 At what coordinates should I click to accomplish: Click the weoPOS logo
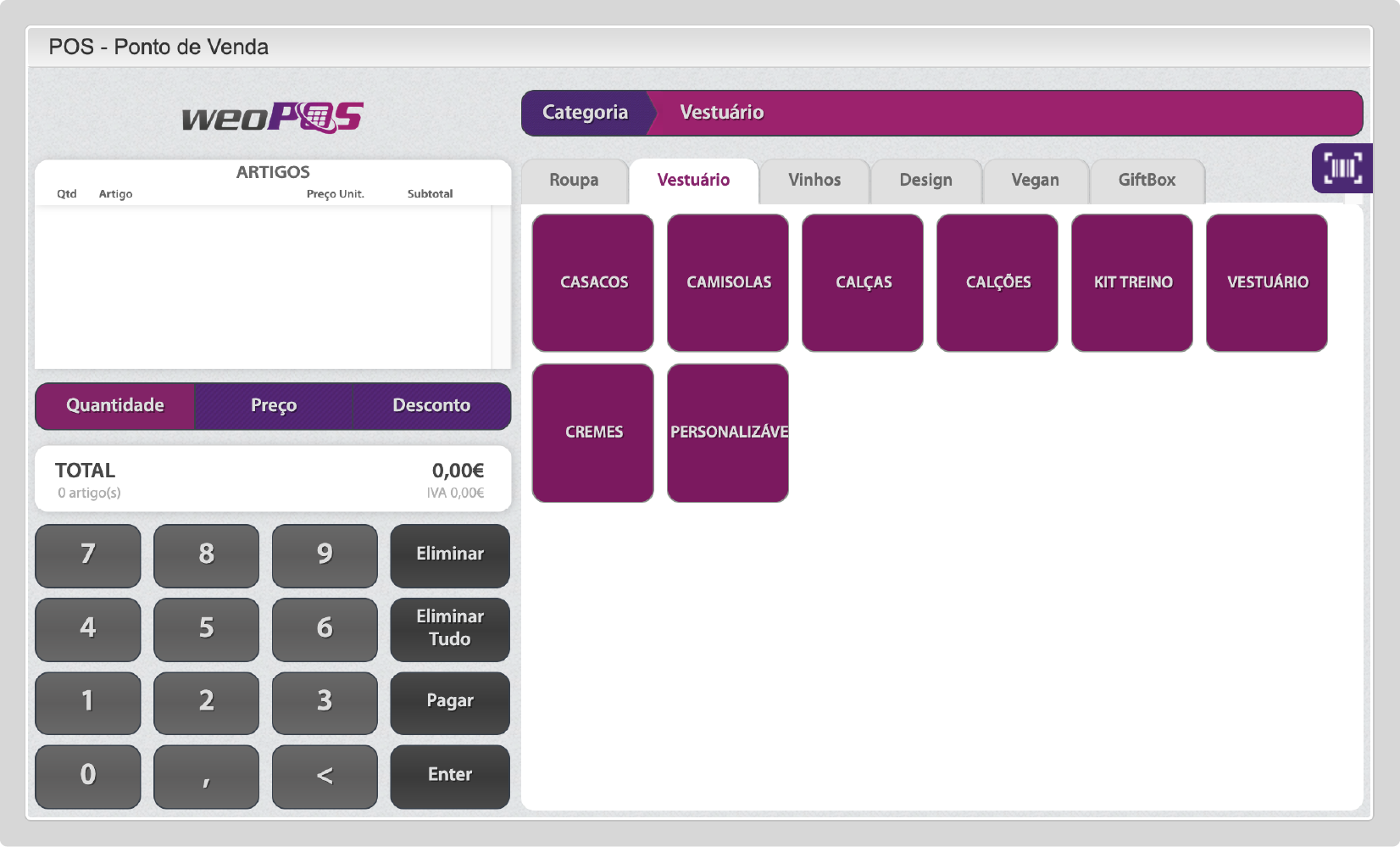click(x=273, y=117)
